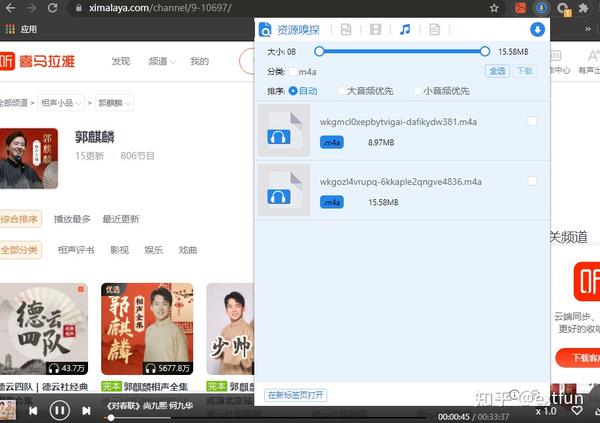This screenshot has width=600, height=423.
Task: Select the 自动 sort radio button
Action: pos(293,91)
